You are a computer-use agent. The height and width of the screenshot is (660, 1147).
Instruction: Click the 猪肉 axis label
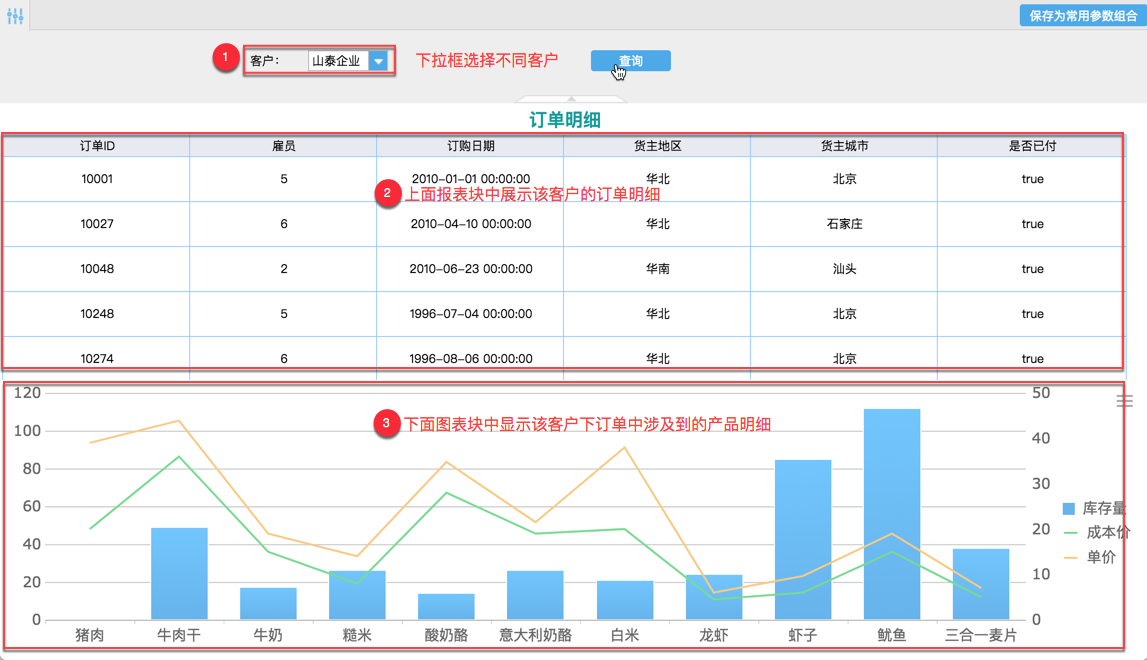tap(90, 635)
